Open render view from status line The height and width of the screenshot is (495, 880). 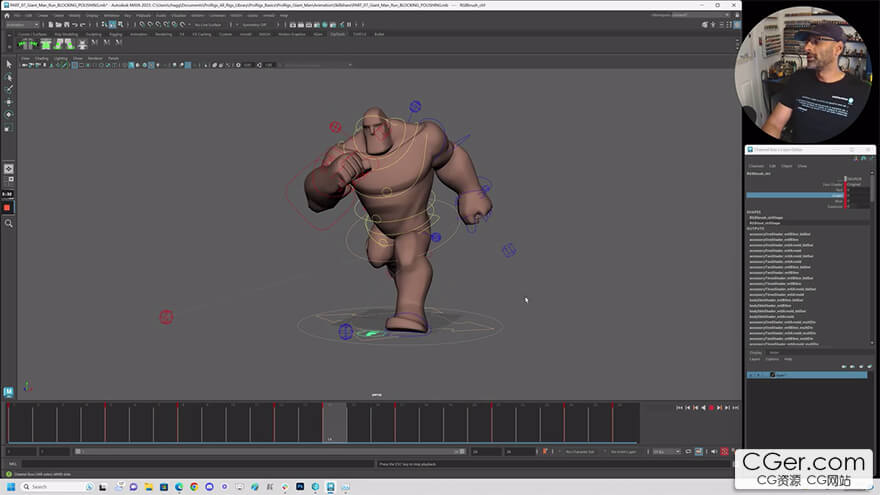pyautogui.click(x=292, y=25)
